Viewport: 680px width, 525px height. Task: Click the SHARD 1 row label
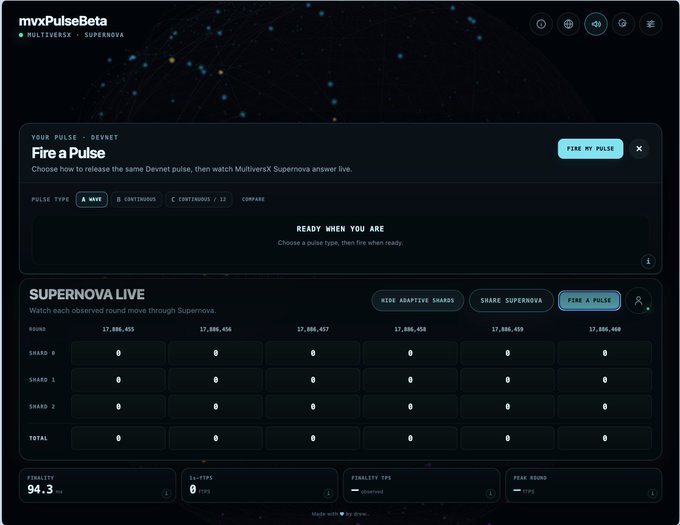click(x=42, y=380)
